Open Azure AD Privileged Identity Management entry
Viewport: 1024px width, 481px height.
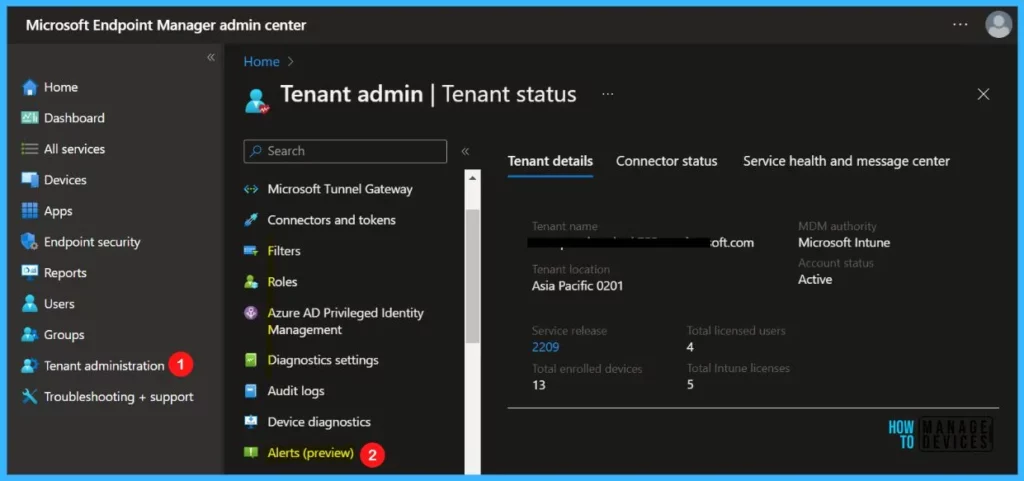point(345,321)
